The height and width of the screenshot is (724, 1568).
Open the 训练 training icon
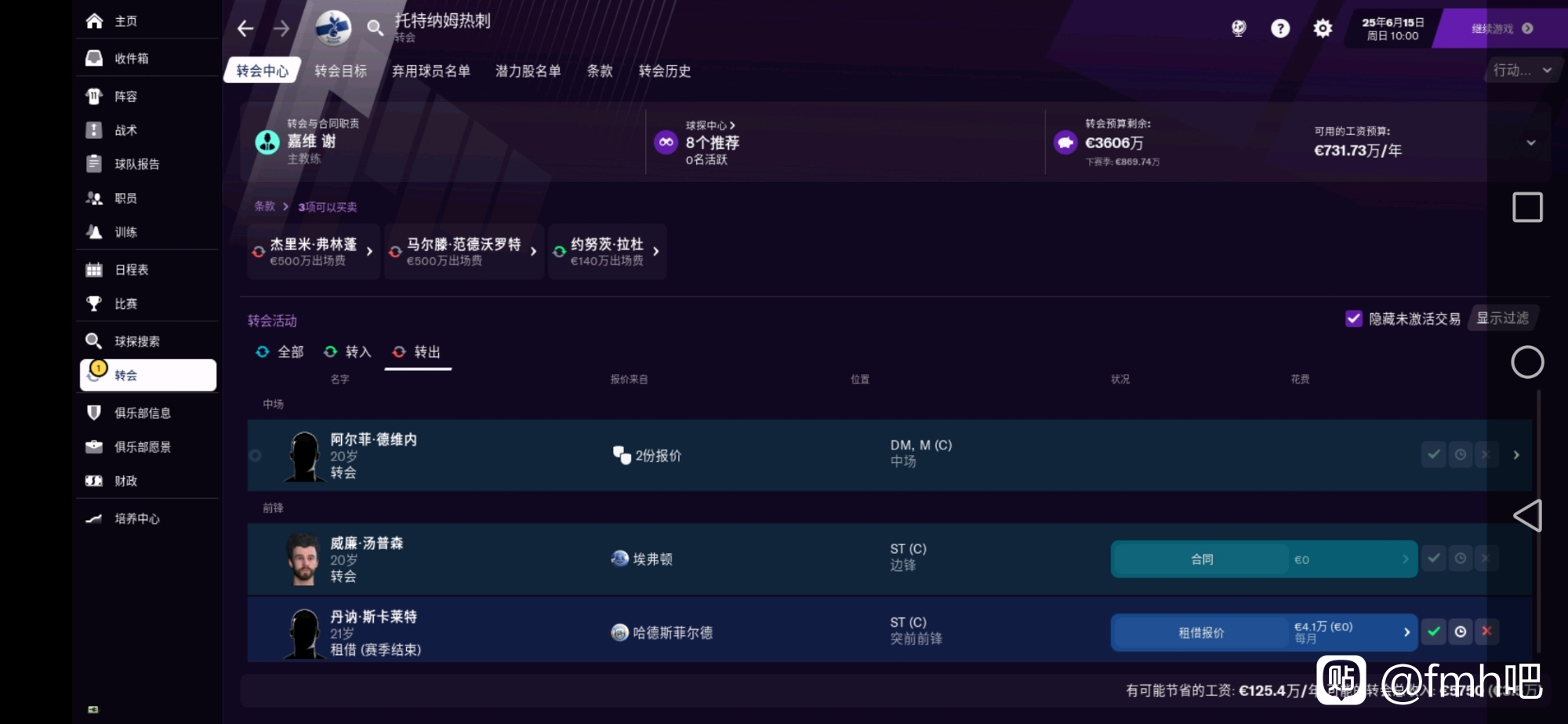[x=94, y=232]
